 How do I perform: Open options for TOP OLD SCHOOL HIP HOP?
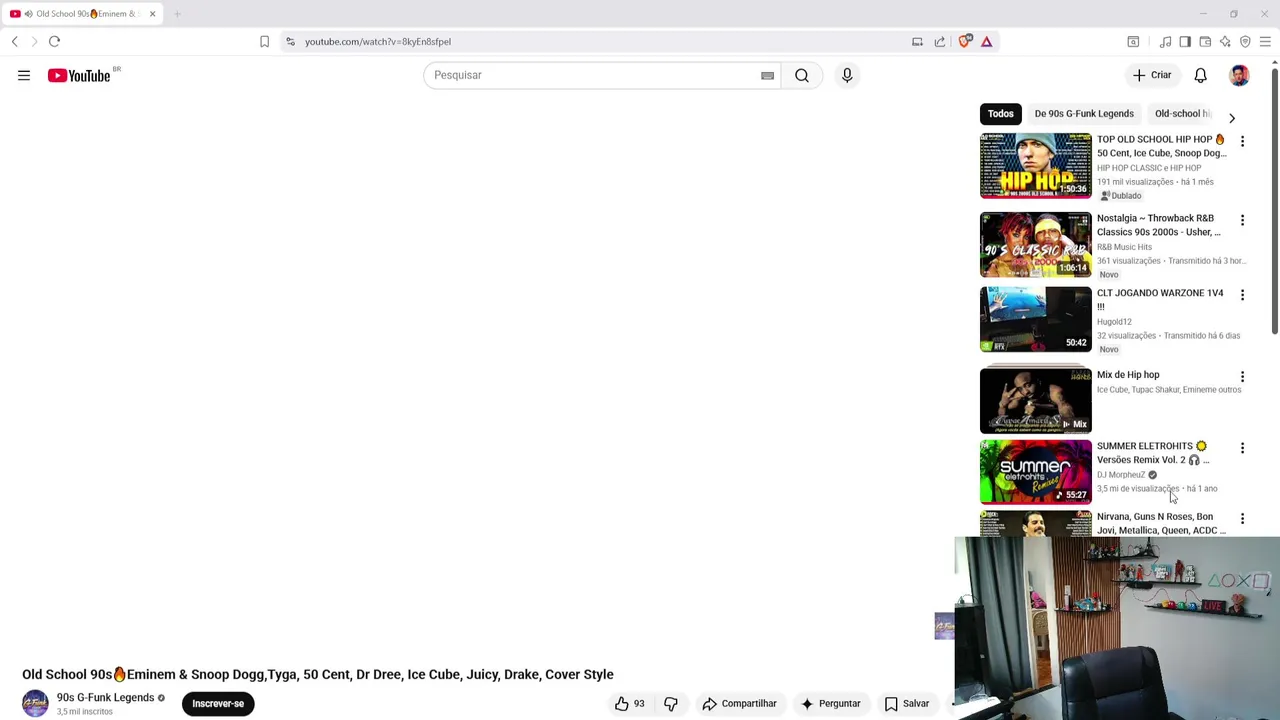point(1242,142)
